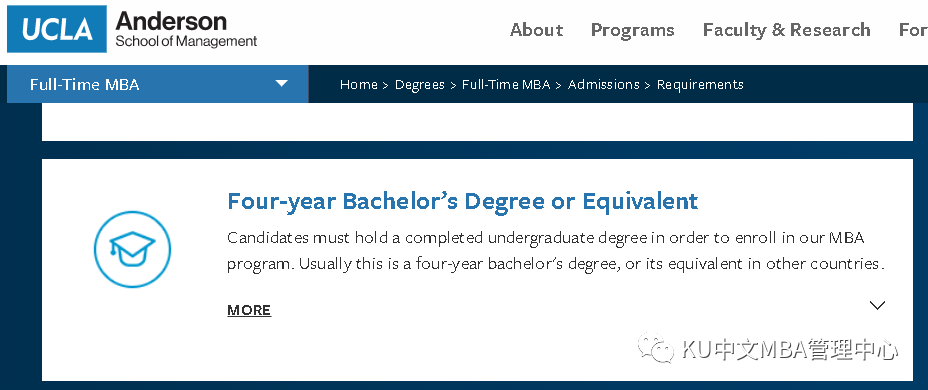Click the MORE link
Image resolution: width=928 pixels, height=390 pixels.
(249, 310)
